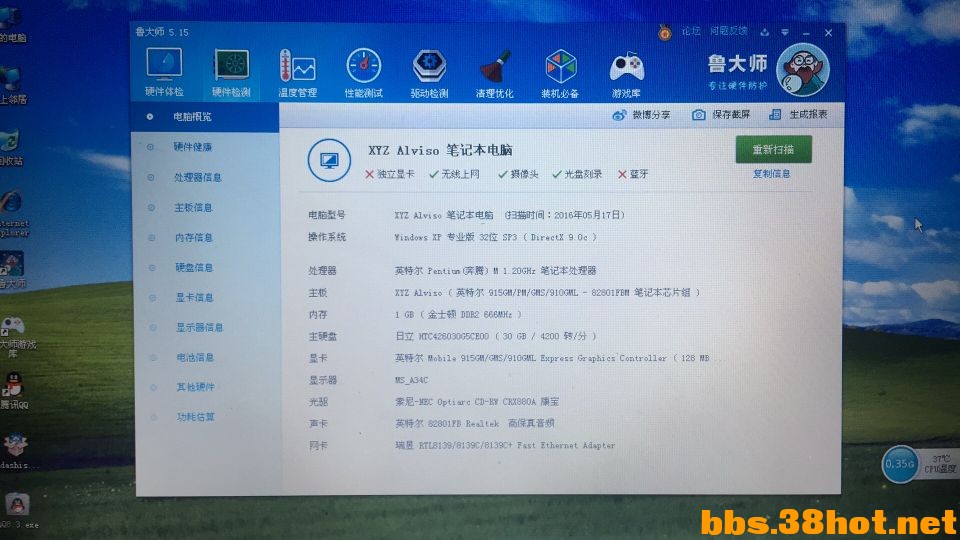Click the Windows XP 专业版 operating system value
Screen dimensions: 960x540
click(x=495, y=238)
